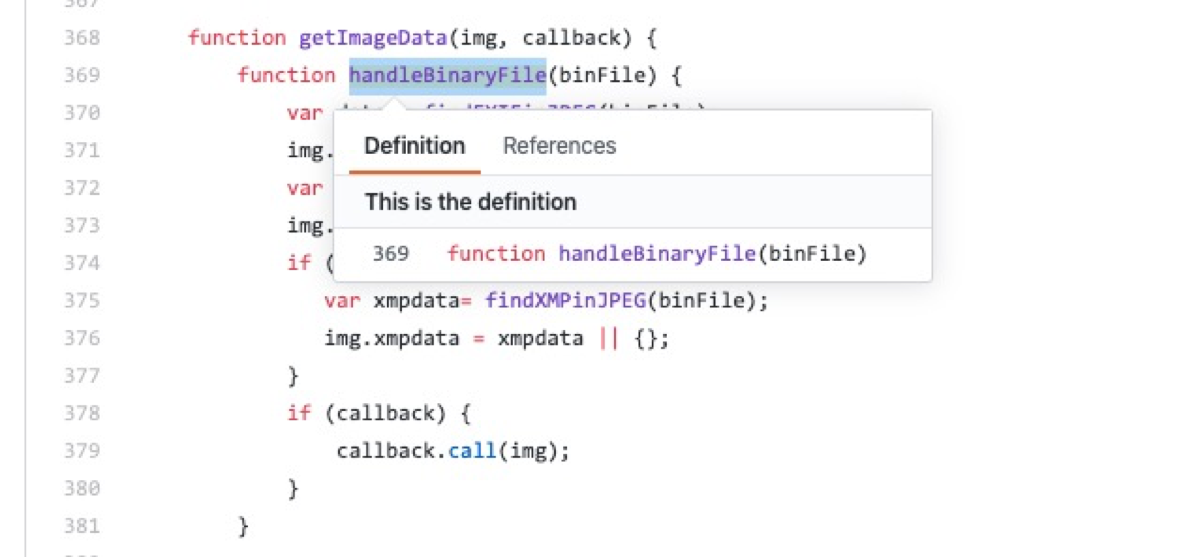Click line number 372 in gutter
Image resolution: width=1200 pixels, height=557 pixels.
coord(81,188)
